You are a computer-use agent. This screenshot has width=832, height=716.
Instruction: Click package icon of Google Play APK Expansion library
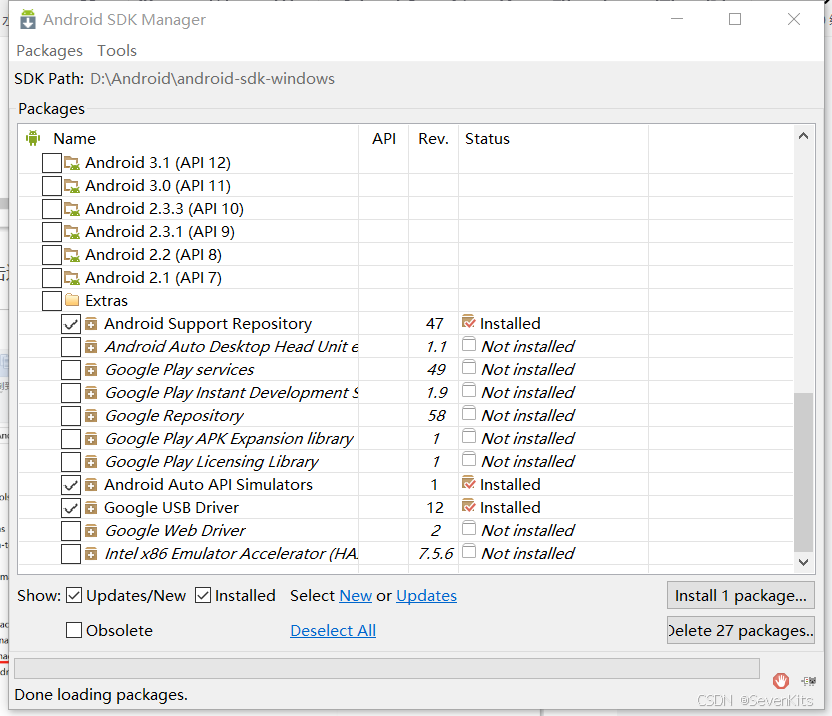[91, 439]
